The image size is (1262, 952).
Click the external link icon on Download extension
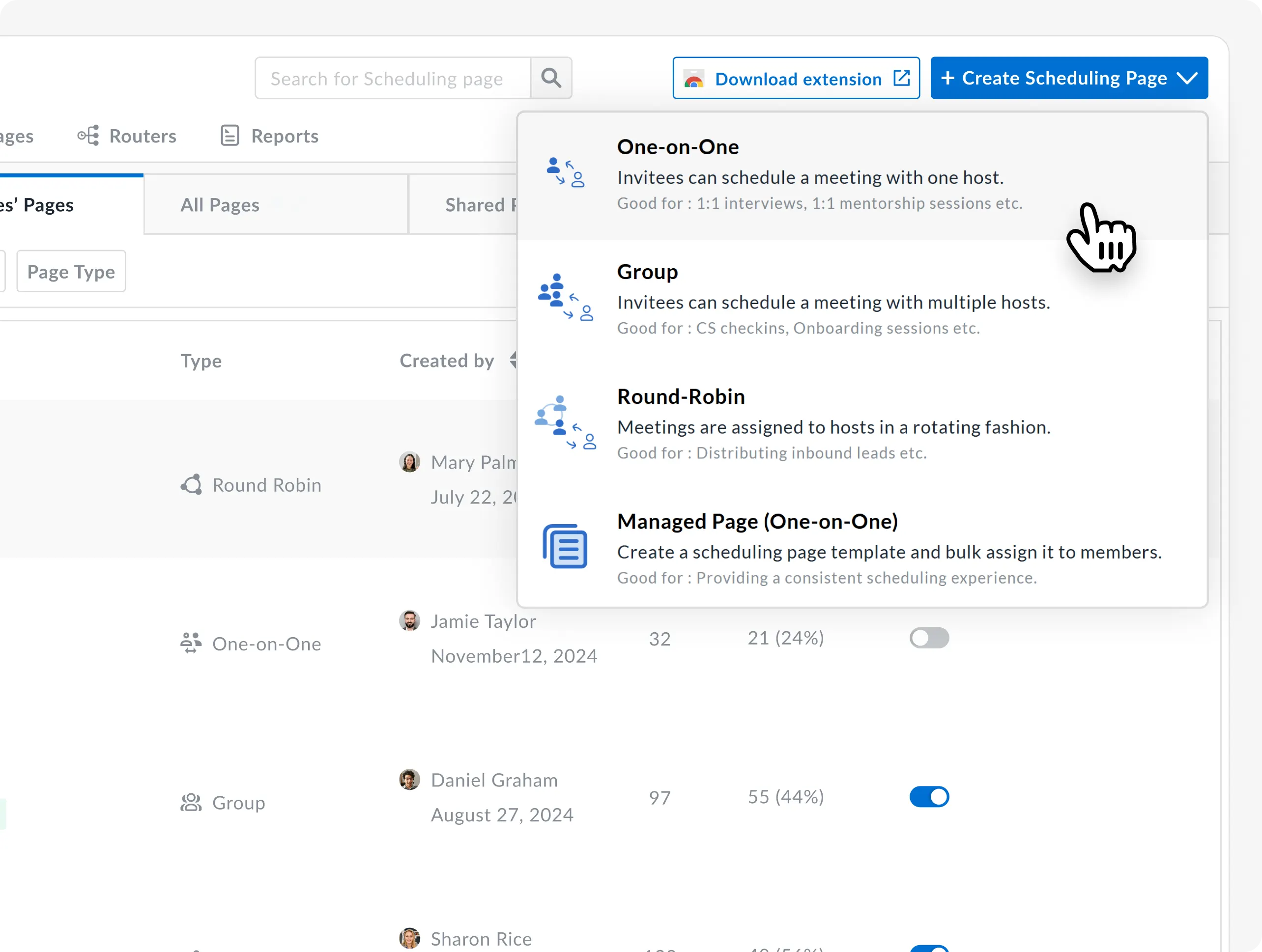tap(901, 78)
